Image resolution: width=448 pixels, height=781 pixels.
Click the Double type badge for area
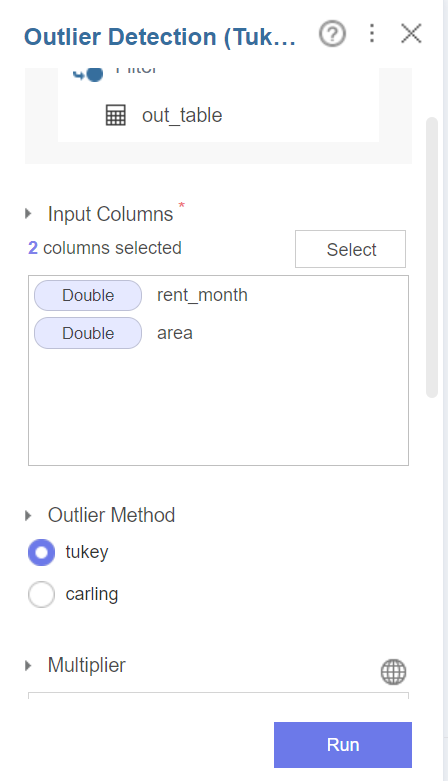point(88,333)
